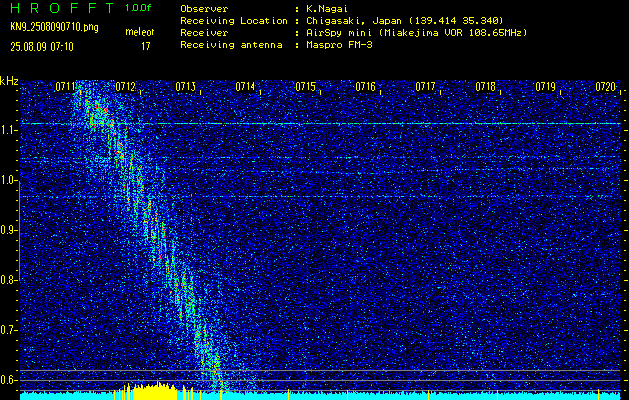Viewport: 629px width, 400px height.
Task: Click the time marker 0716
Action: point(365,86)
